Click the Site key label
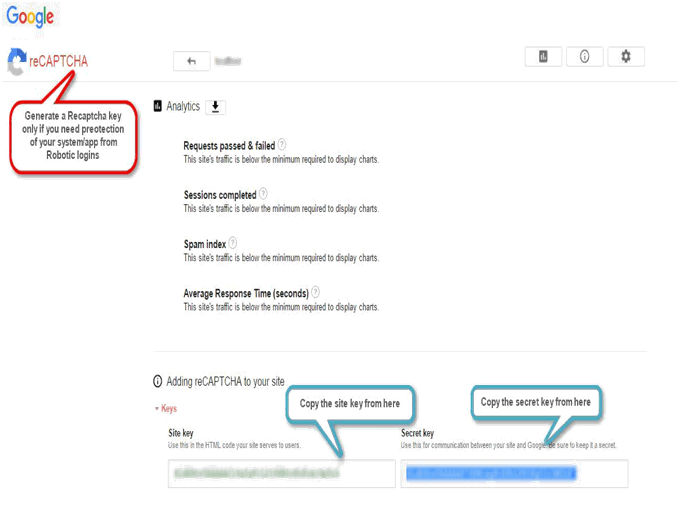 point(181,433)
